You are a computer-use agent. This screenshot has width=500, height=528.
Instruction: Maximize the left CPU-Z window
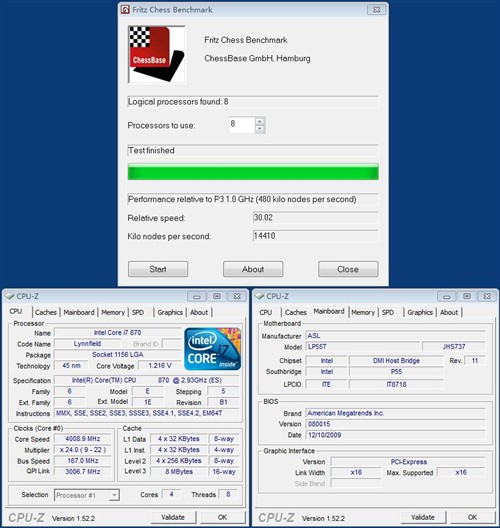tap(217, 296)
